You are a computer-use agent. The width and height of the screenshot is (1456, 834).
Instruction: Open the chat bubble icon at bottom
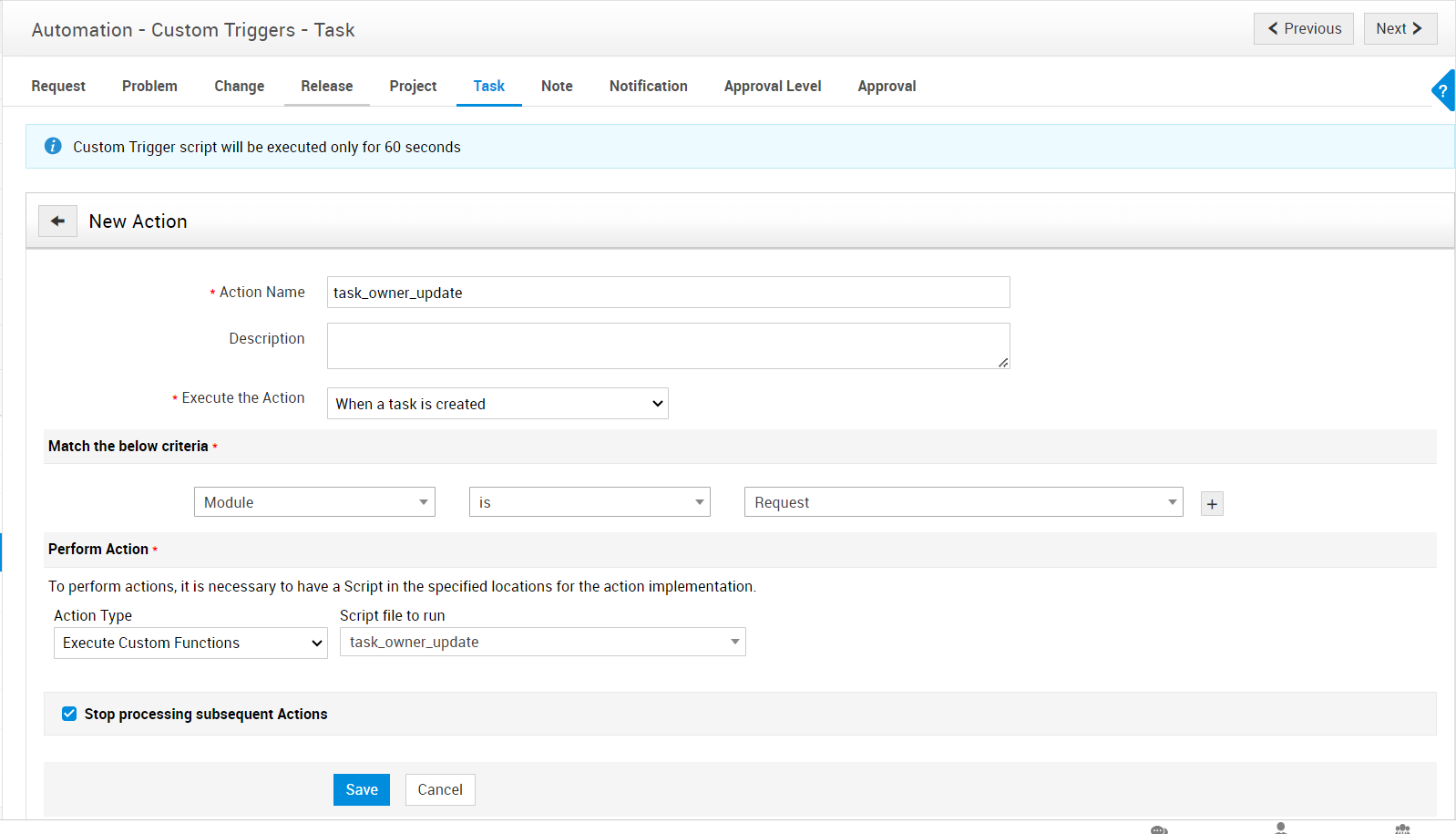tap(1159, 829)
